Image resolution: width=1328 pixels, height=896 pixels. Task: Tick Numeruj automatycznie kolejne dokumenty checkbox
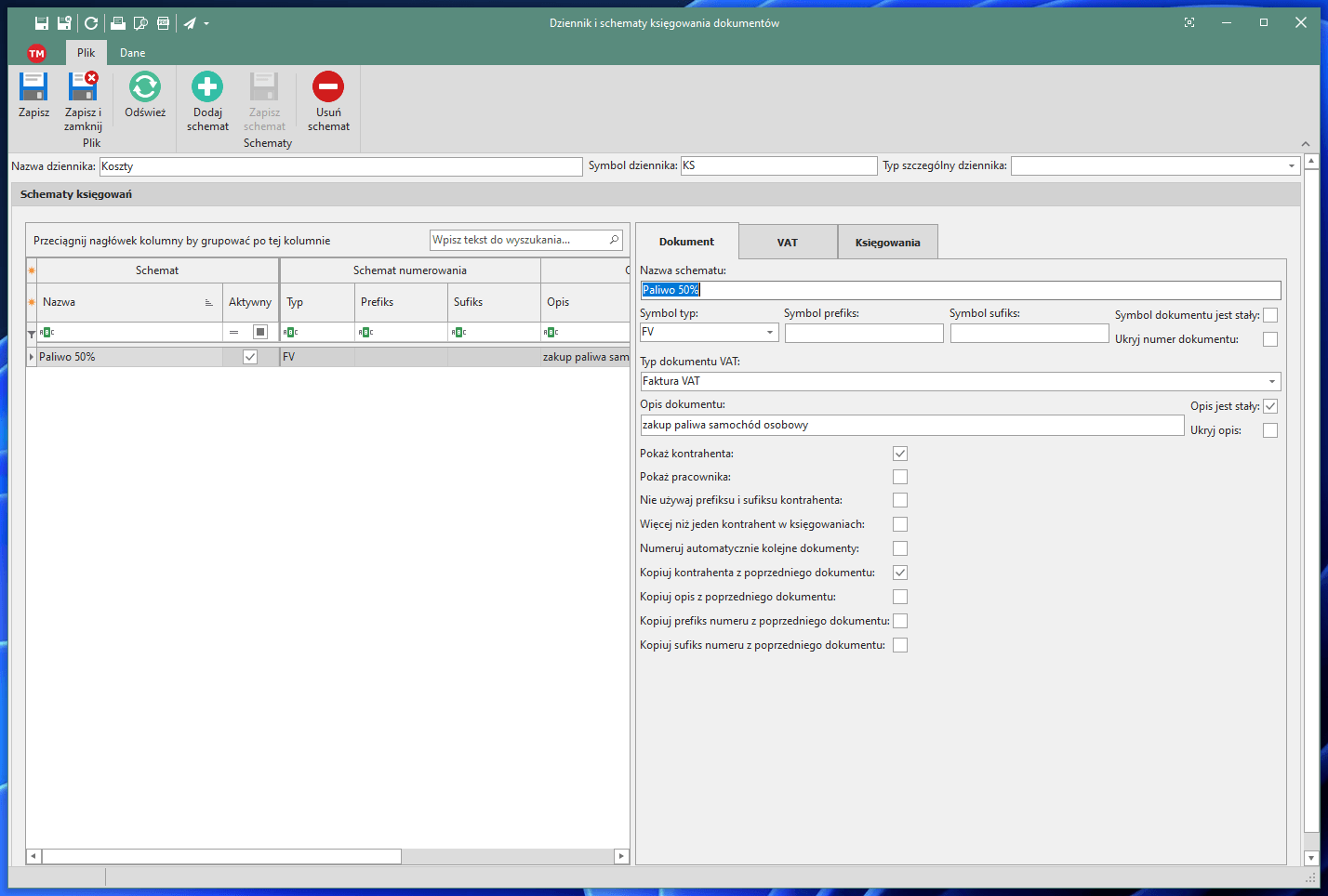coord(899,548)
